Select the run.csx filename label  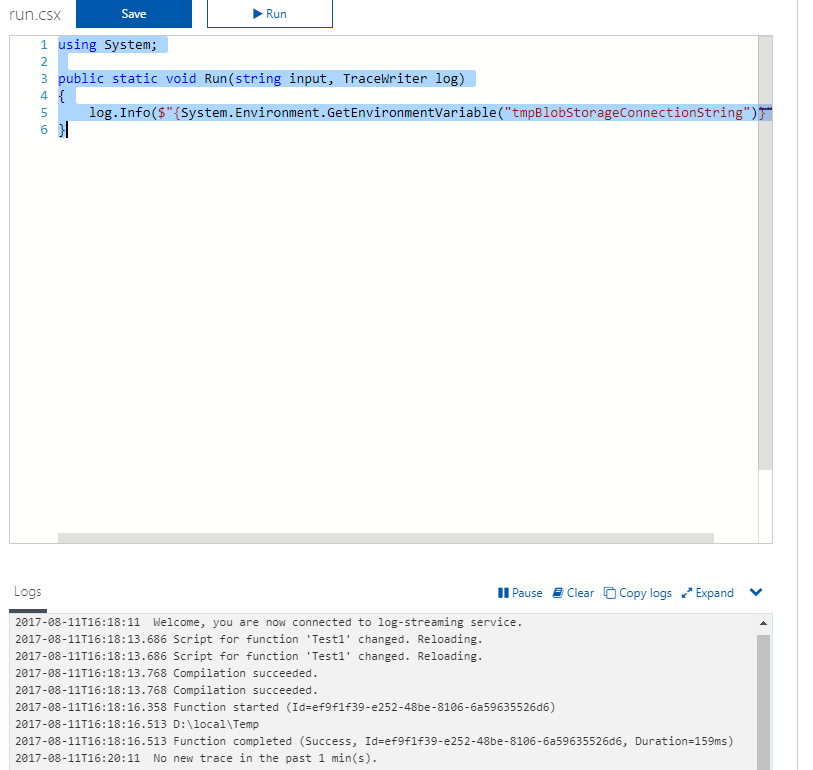tap(34, 15)
